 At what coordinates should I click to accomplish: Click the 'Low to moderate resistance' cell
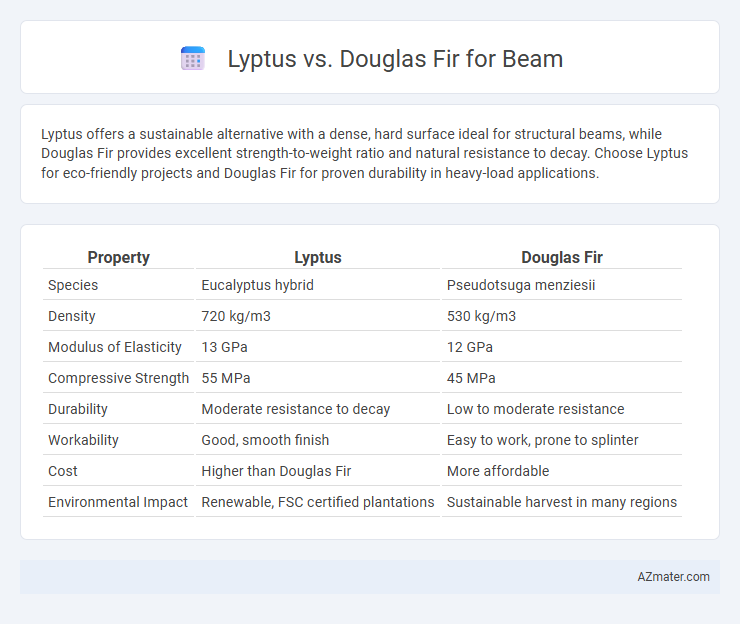click(x=536, y=409)
